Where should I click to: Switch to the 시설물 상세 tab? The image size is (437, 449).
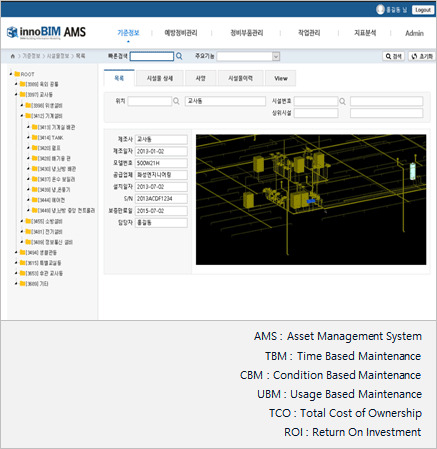coord(160,78)
